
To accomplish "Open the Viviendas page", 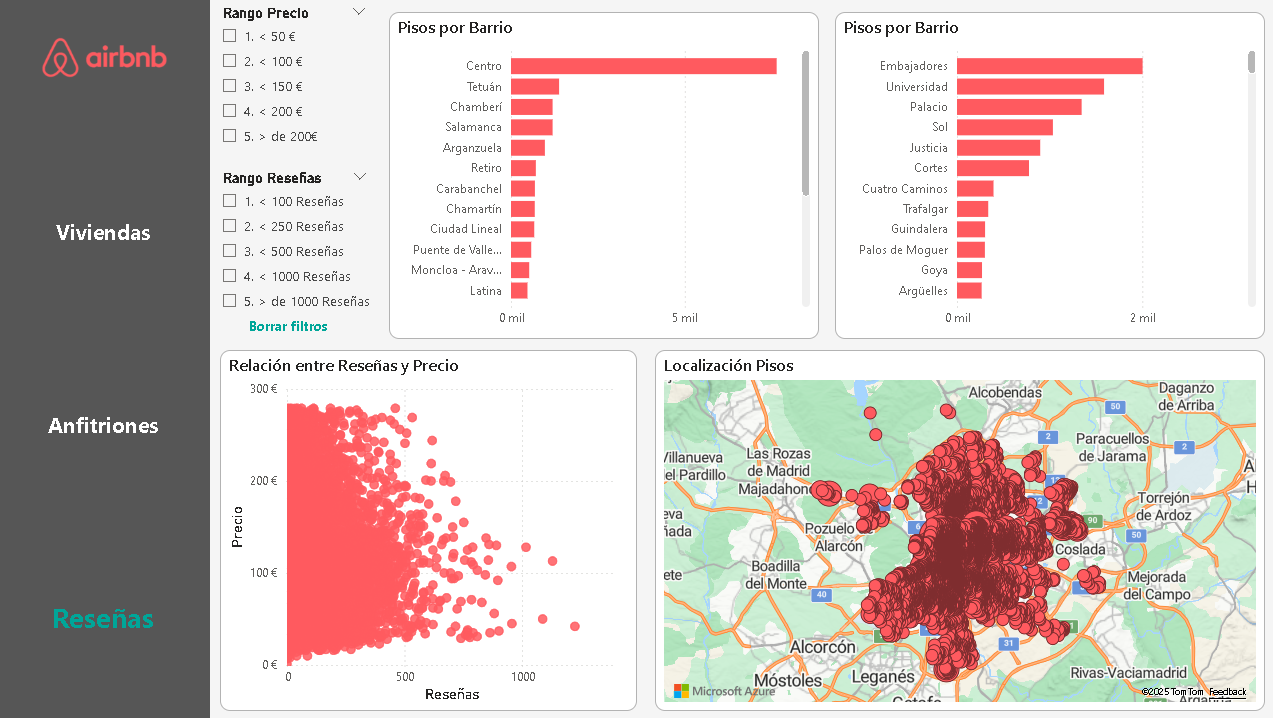I will [103, 233].
